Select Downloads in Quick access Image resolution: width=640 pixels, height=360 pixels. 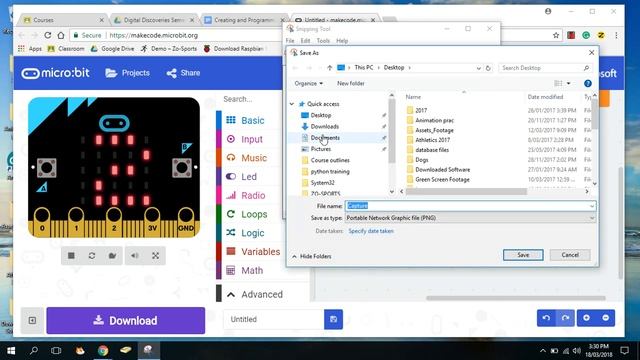click(x=324, y=127)
